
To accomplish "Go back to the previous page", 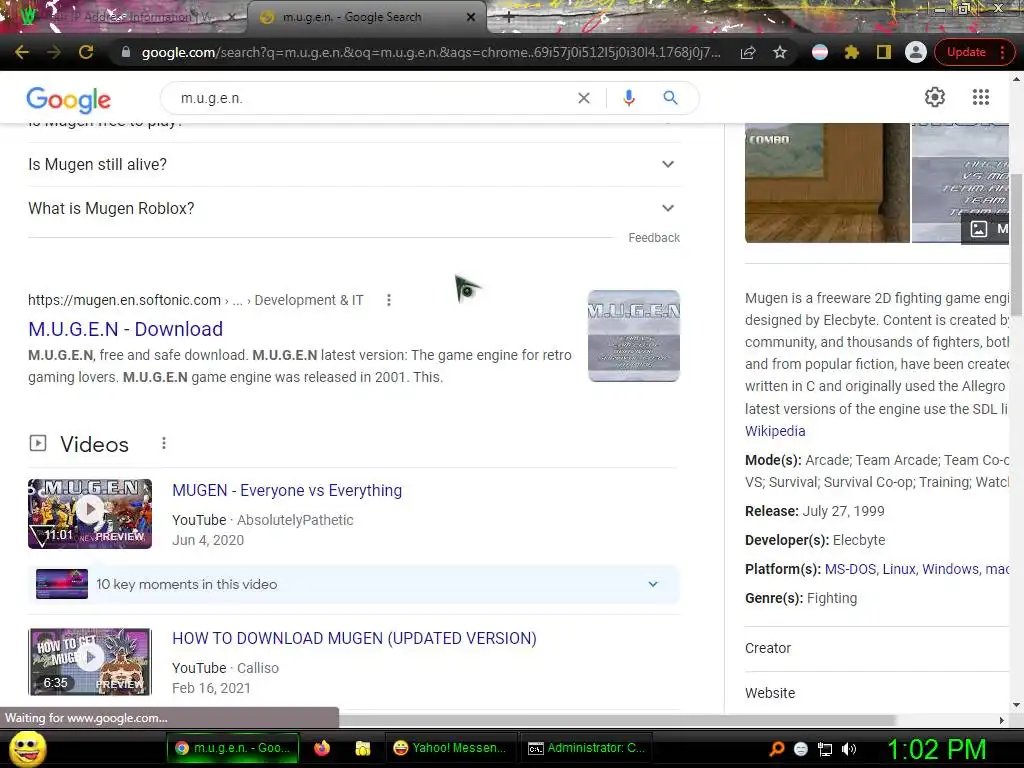I will [22, 52].
